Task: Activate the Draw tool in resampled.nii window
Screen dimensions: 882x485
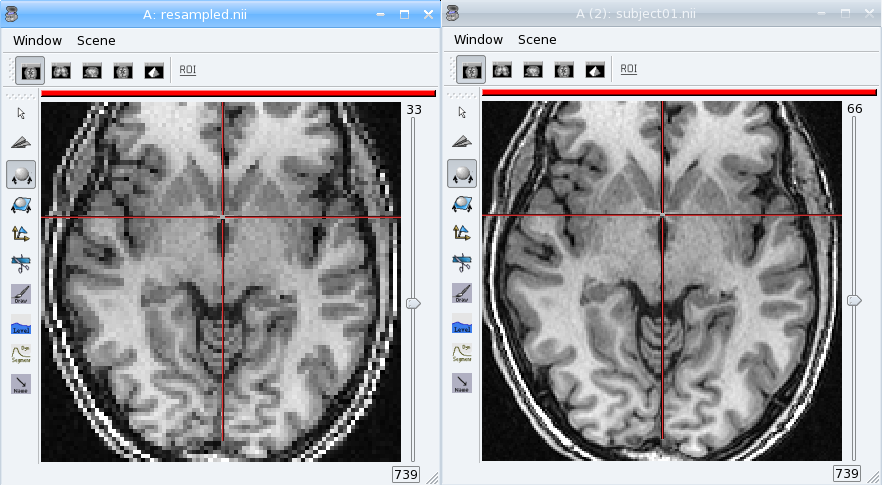Action: [x=21, y=293]
